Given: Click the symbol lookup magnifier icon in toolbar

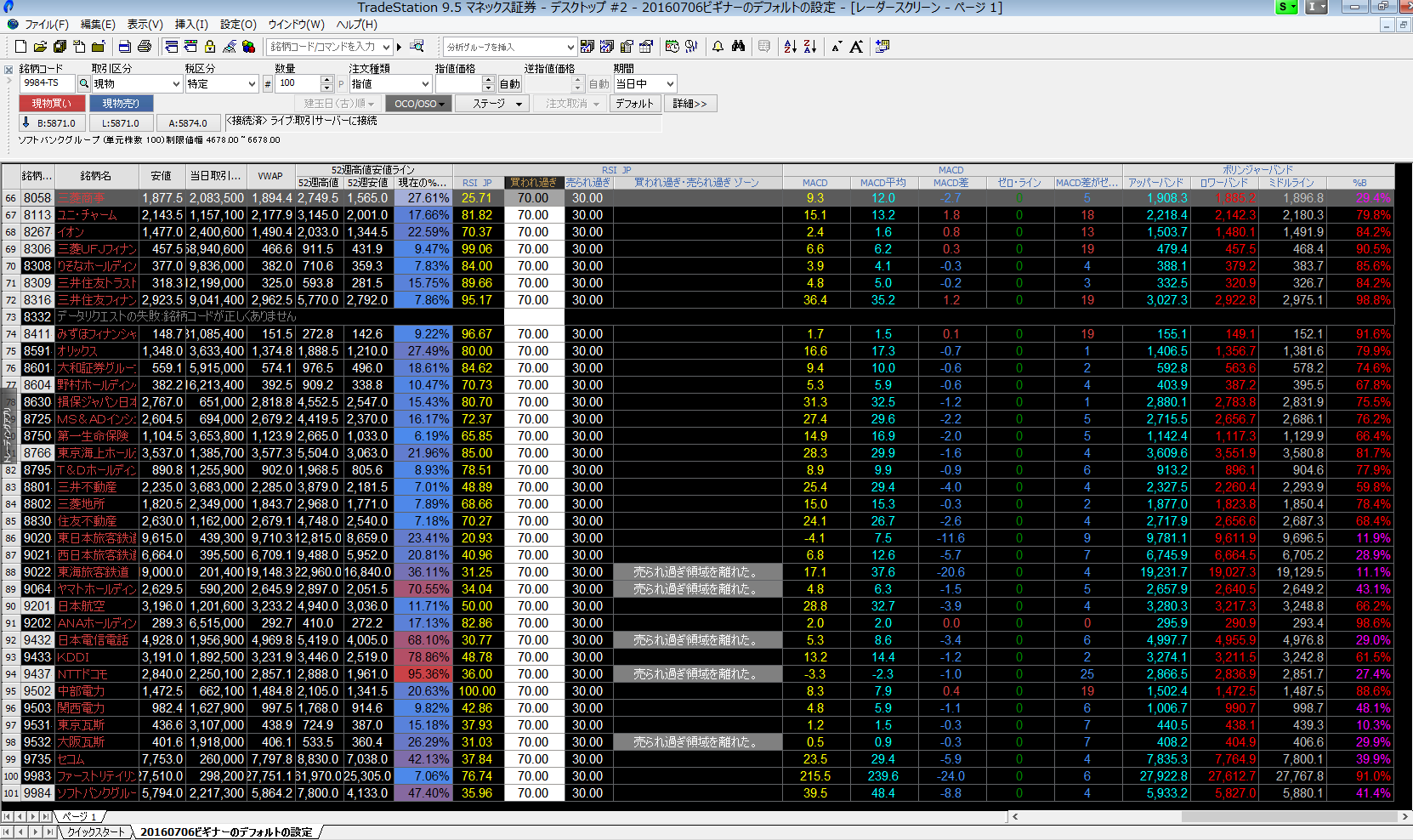Looking at the screenshot, I should tap(417, 46).
